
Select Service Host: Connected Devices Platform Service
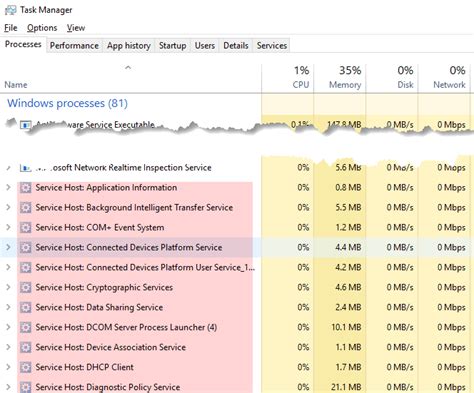tap(237, 248)
